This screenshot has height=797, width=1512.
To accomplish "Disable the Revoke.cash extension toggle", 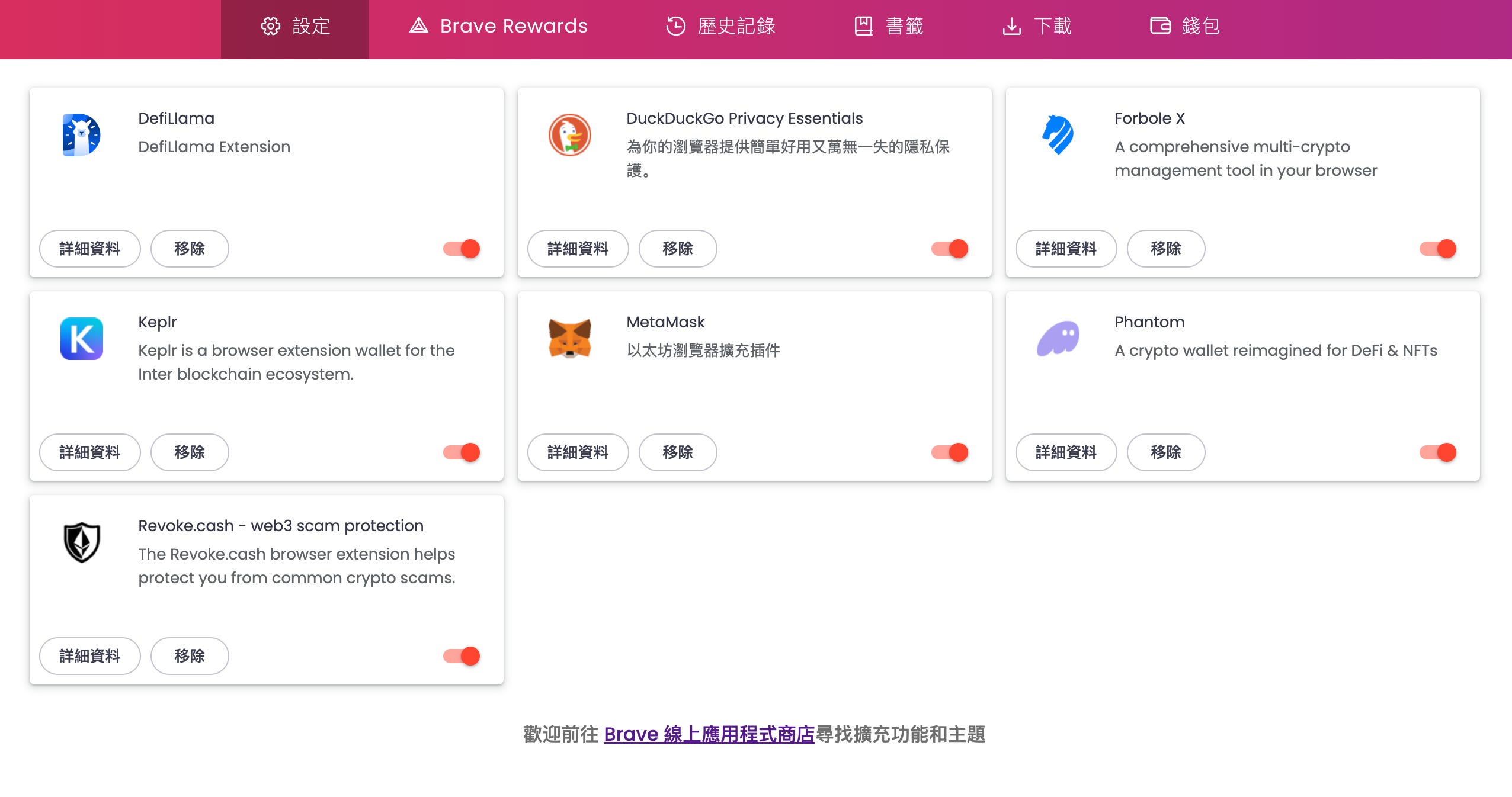I will click(461, 655).
